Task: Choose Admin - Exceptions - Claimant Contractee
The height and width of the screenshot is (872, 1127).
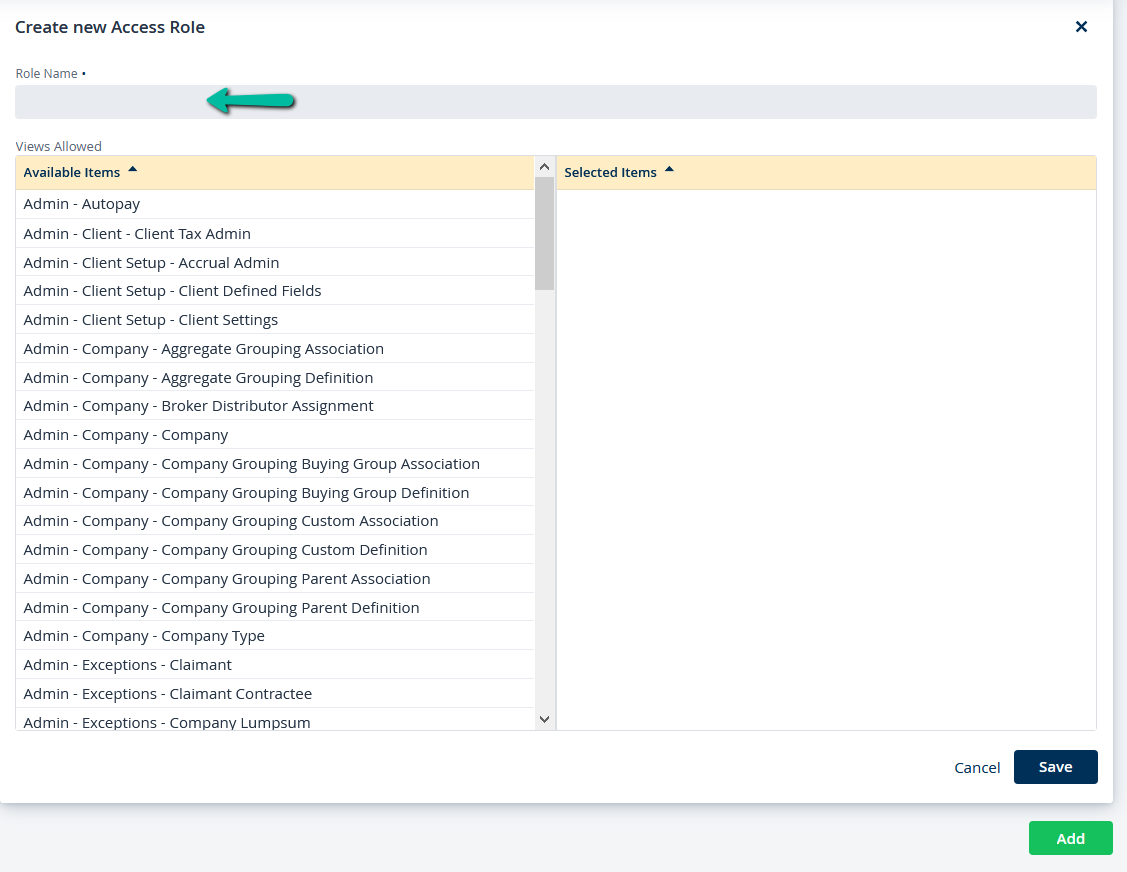Action: tap(167, 694)
